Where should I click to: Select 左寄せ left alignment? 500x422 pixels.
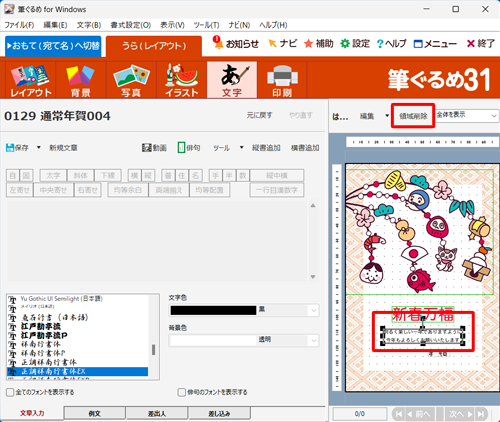[20, 190]
